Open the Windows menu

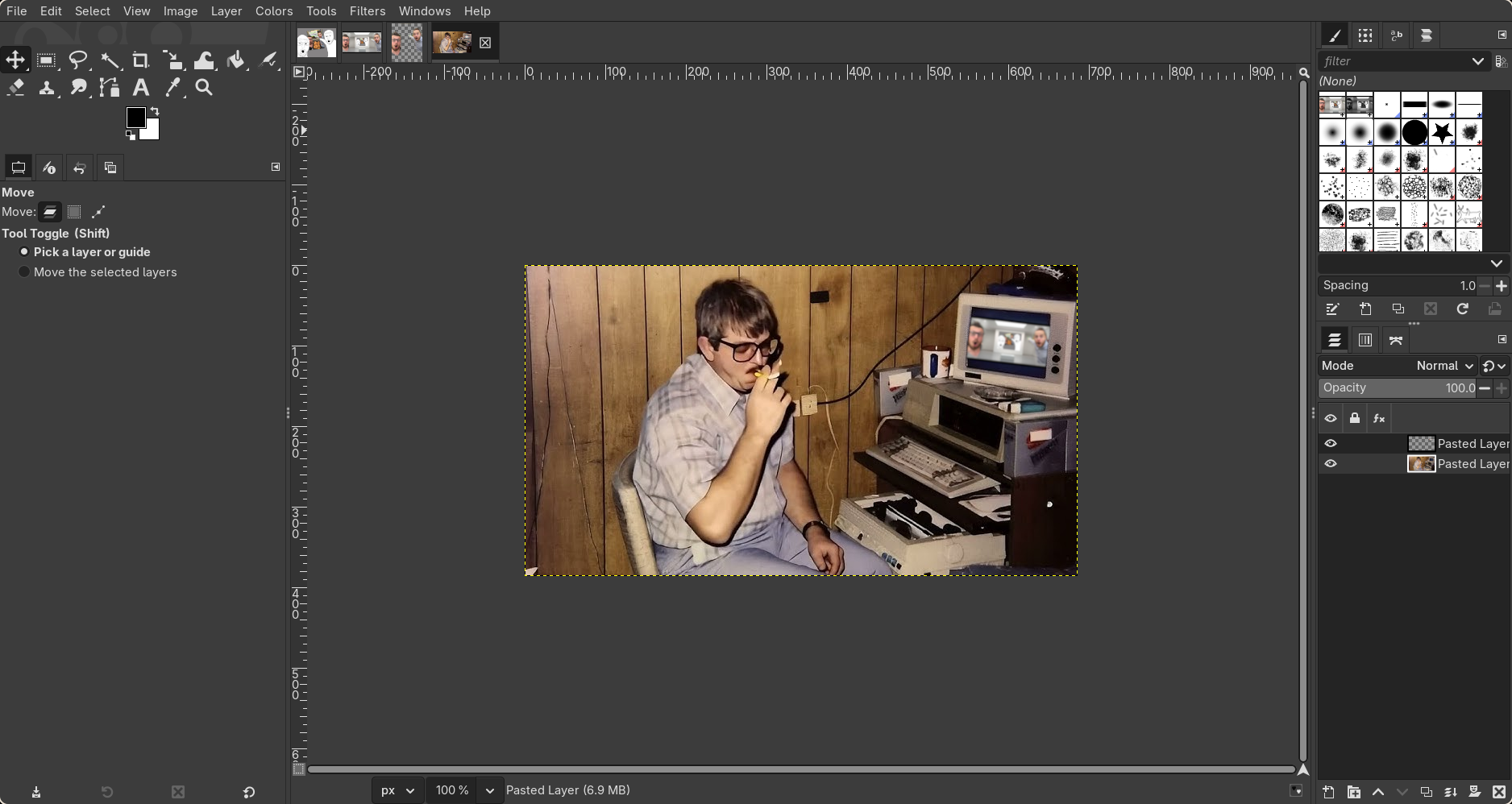425,10
